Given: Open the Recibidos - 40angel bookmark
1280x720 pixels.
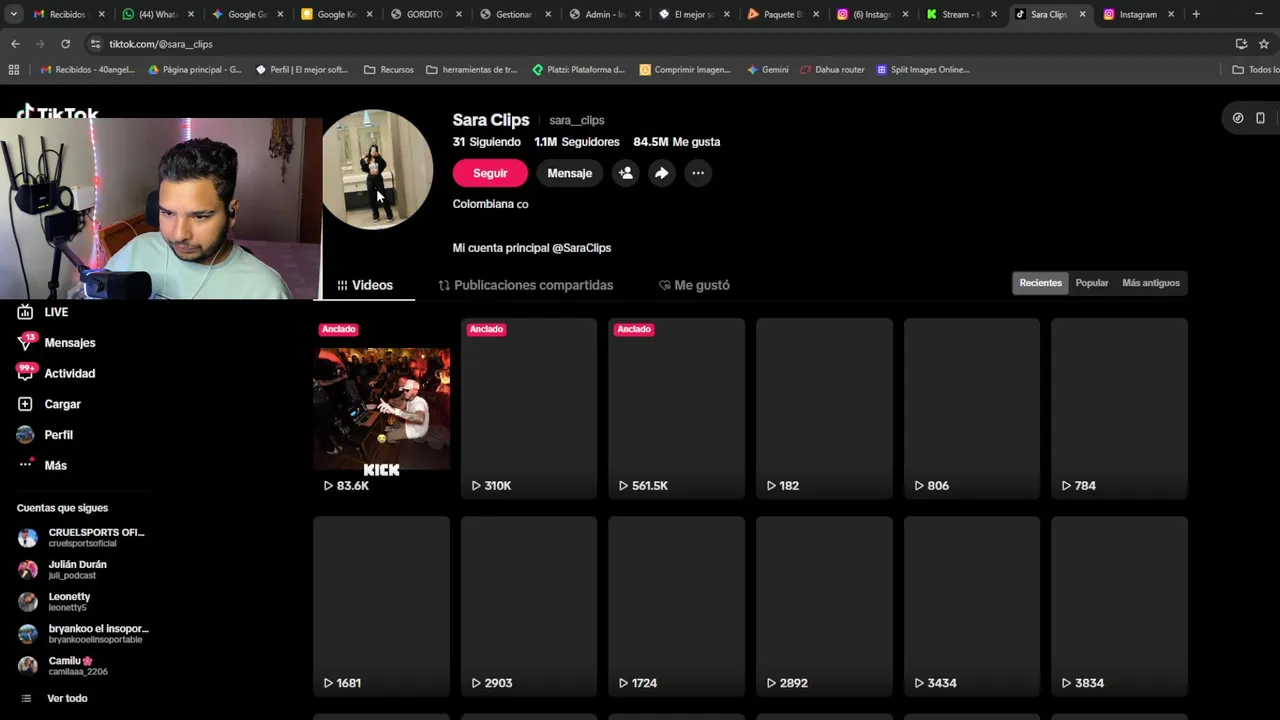Looking at the screenshot, I should 89,70.
